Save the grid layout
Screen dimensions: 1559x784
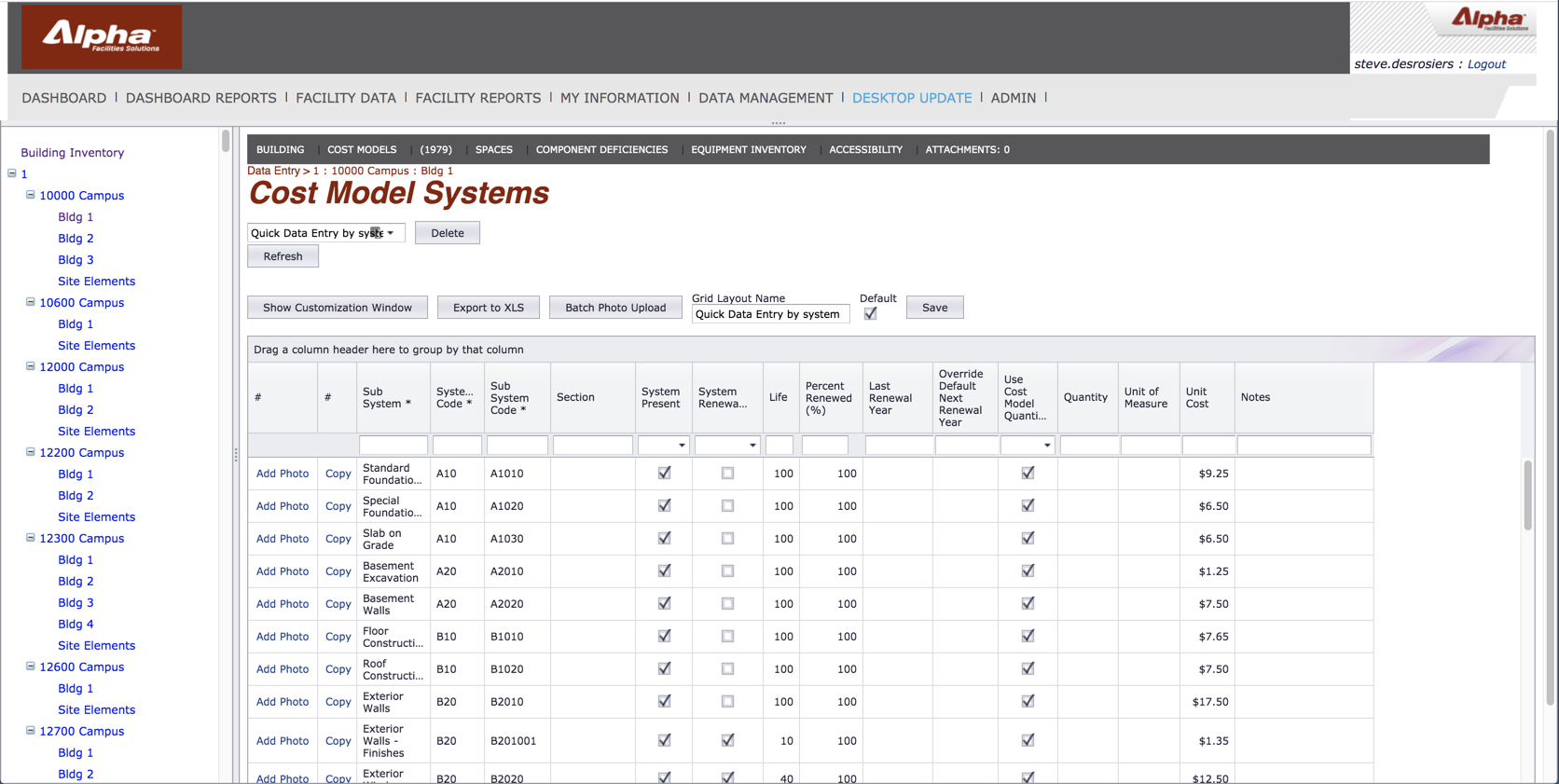point(935,308)
